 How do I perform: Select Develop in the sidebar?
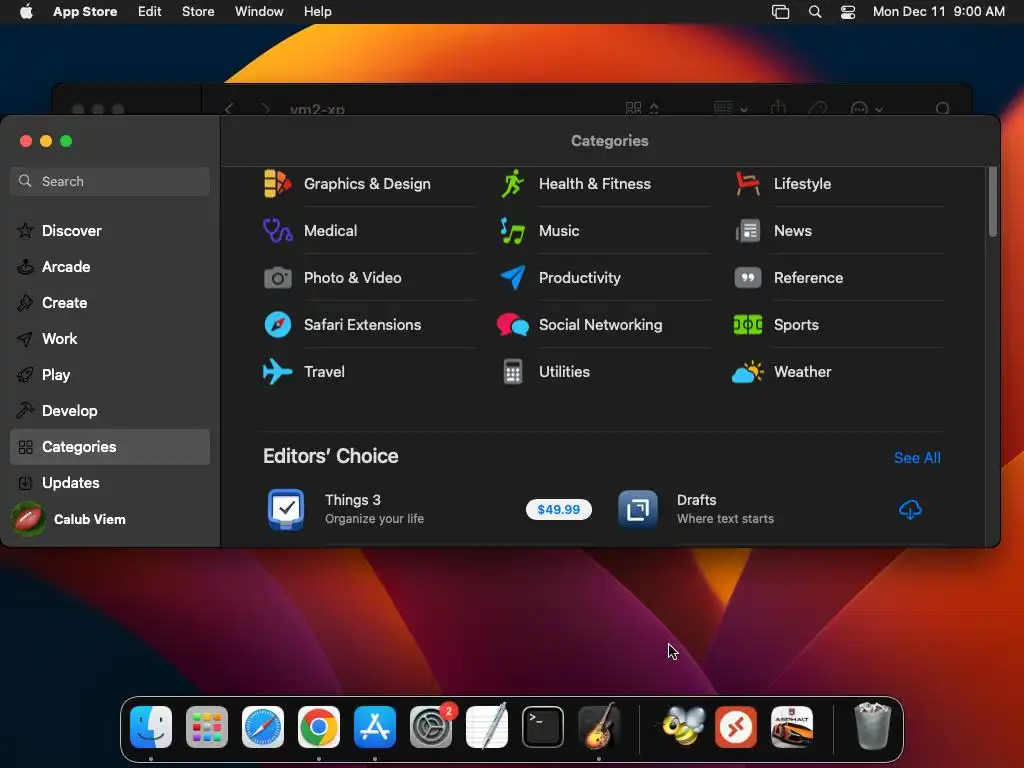(x=110, y=411)
